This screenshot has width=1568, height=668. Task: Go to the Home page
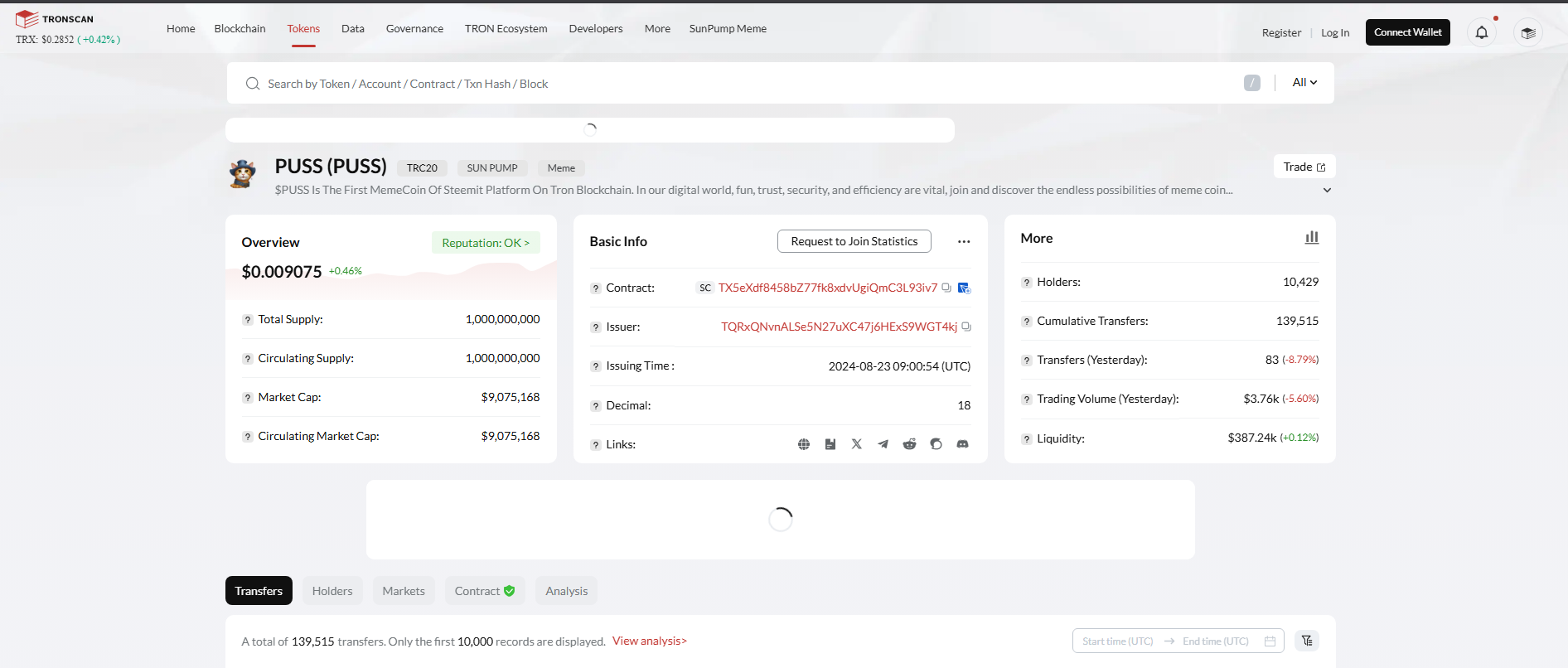181,28
